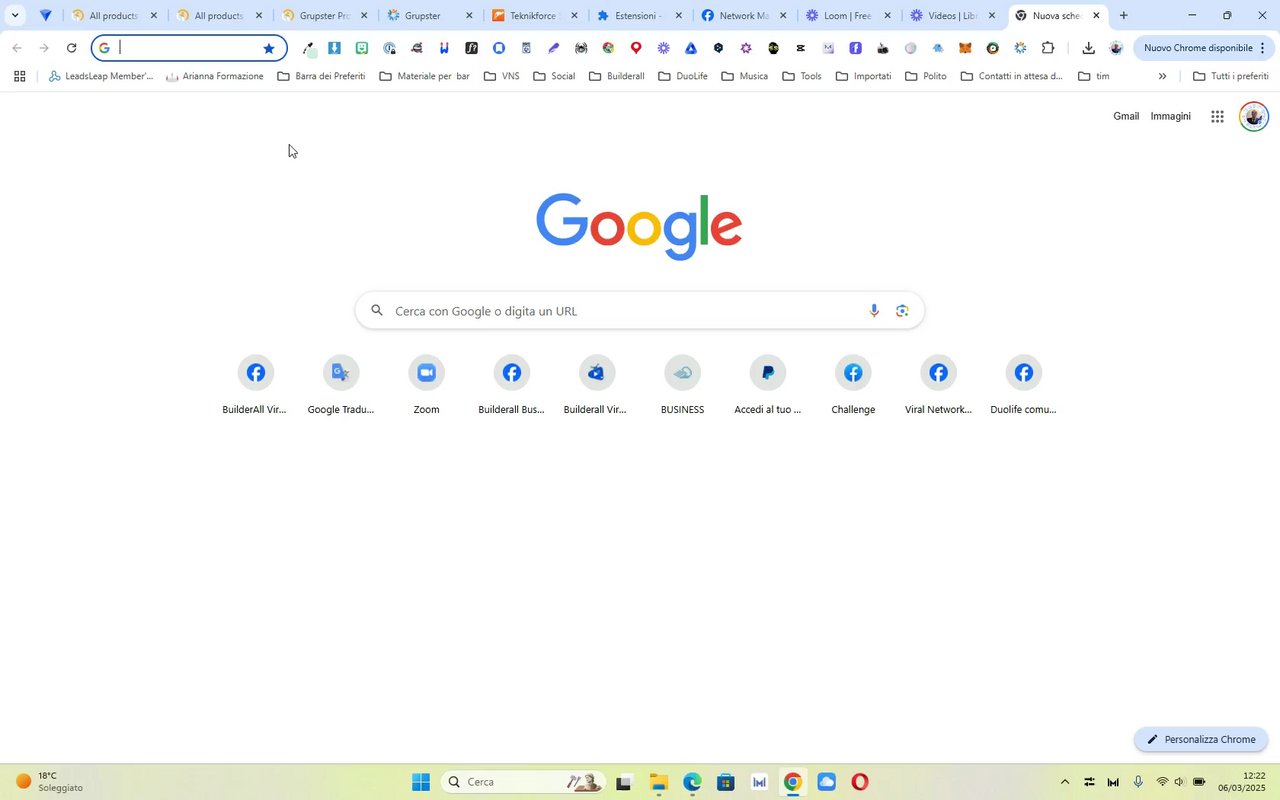The image size is (1280, 800).
Task: Open Microsoft Edge from the taskbar
Action: click(x=692, y=782)
